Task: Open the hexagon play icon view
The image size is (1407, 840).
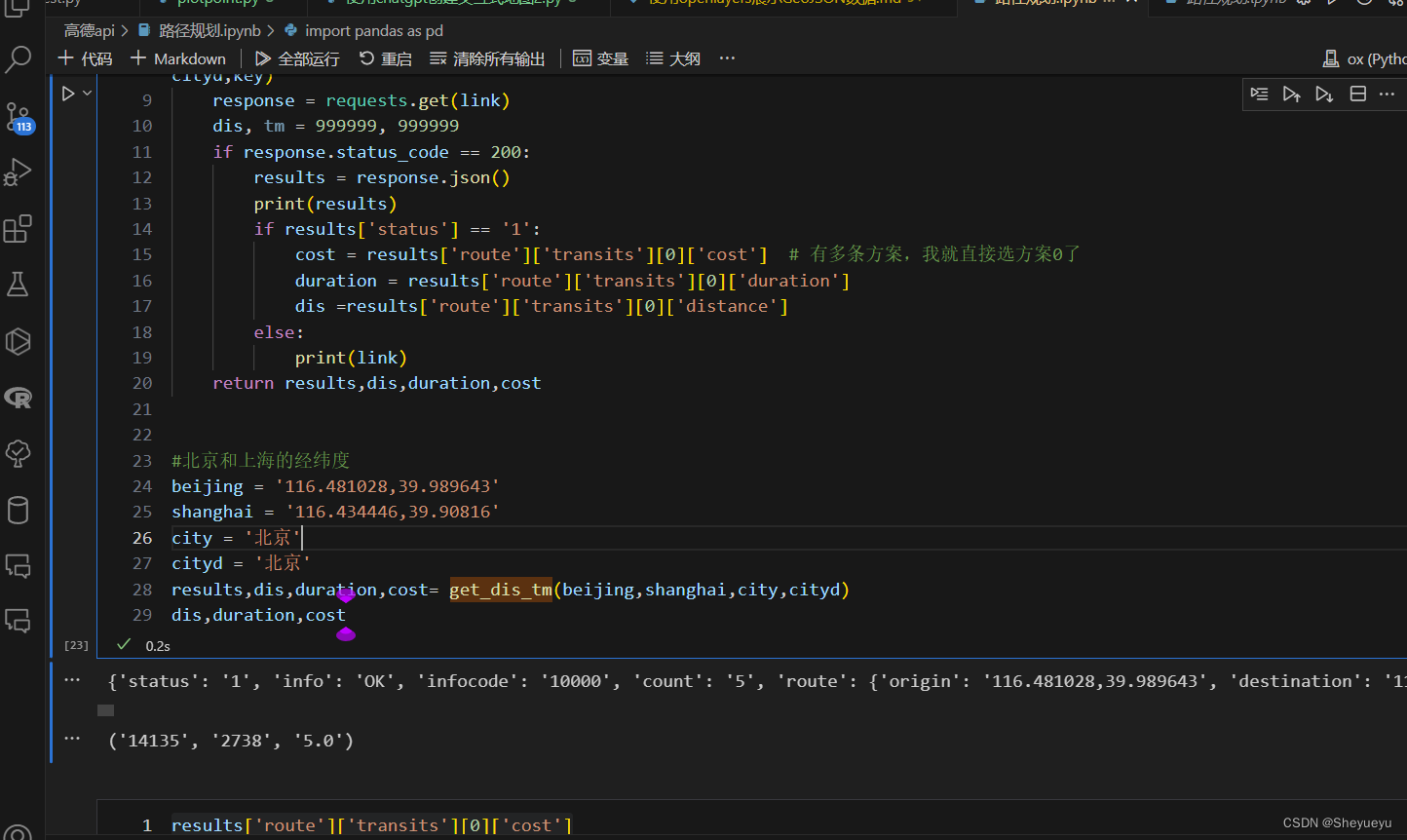Action: click(19, 341)
